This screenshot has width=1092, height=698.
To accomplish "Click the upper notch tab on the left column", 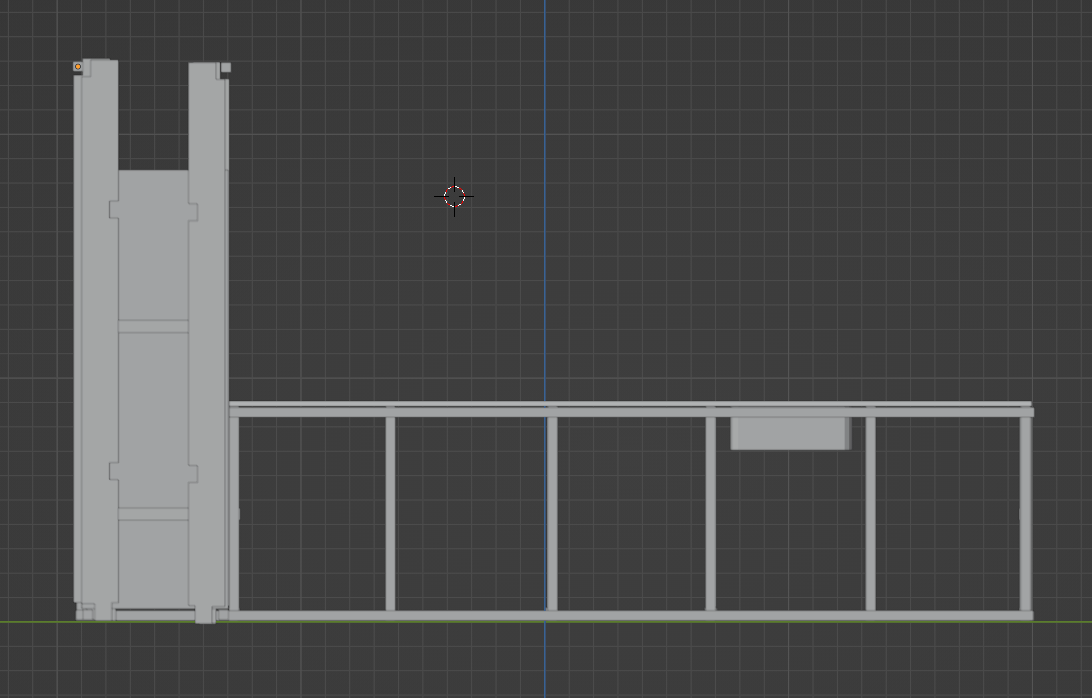I will point(114,210).
